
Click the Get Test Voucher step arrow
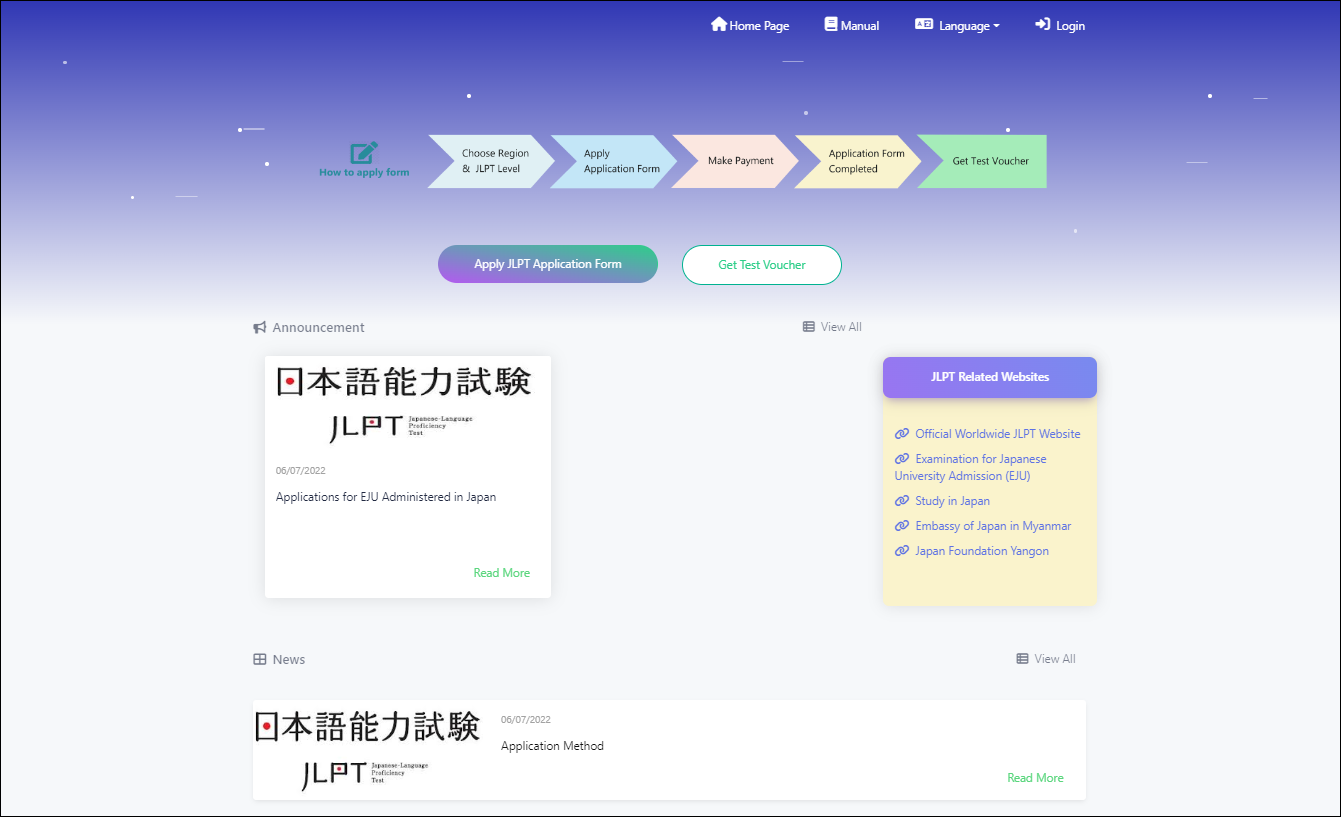tap(982, 161)
